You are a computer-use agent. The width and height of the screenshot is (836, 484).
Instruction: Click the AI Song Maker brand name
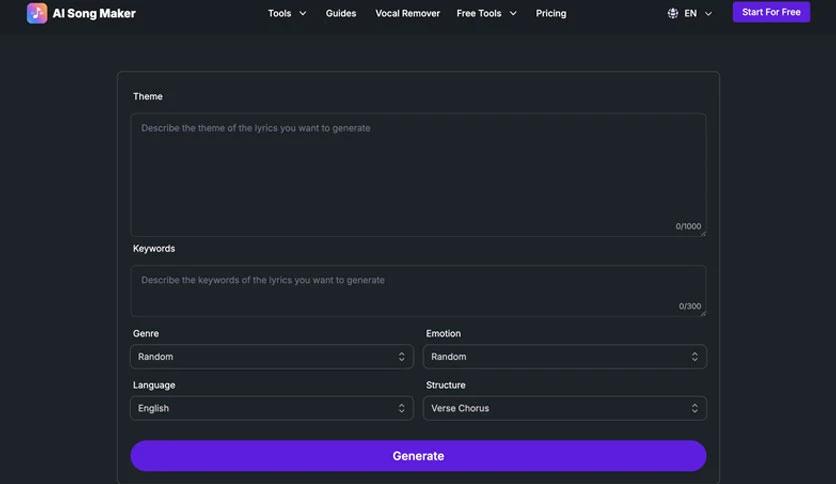(94, 14)
